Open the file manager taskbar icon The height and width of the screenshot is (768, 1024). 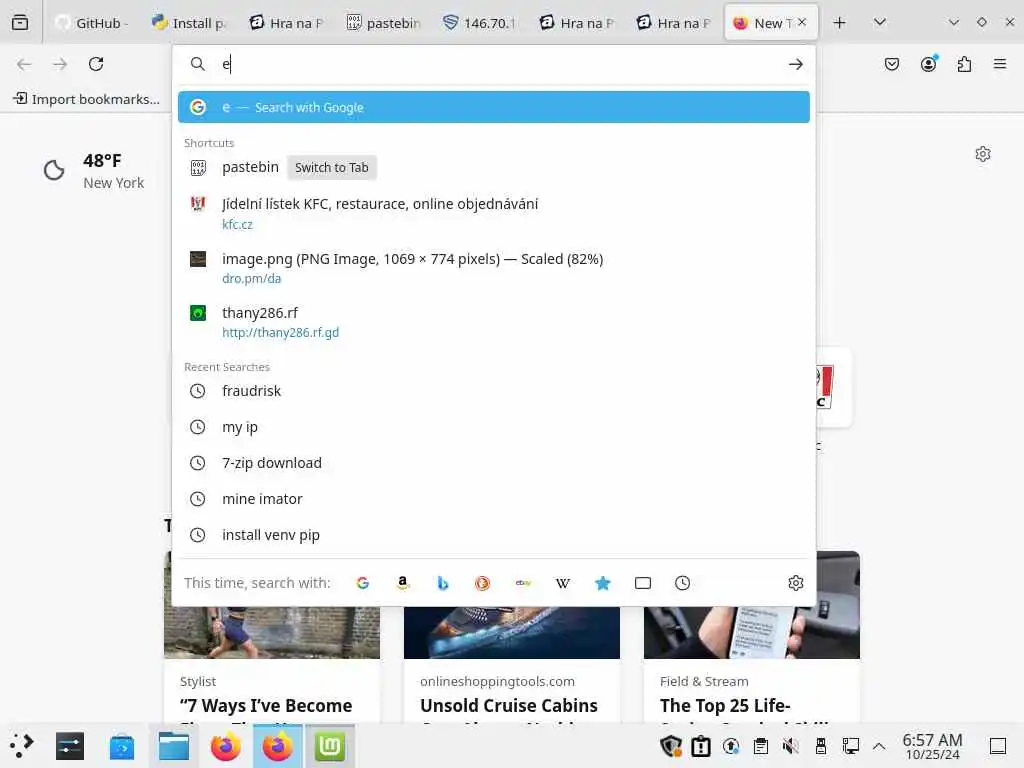click(174, 746)
